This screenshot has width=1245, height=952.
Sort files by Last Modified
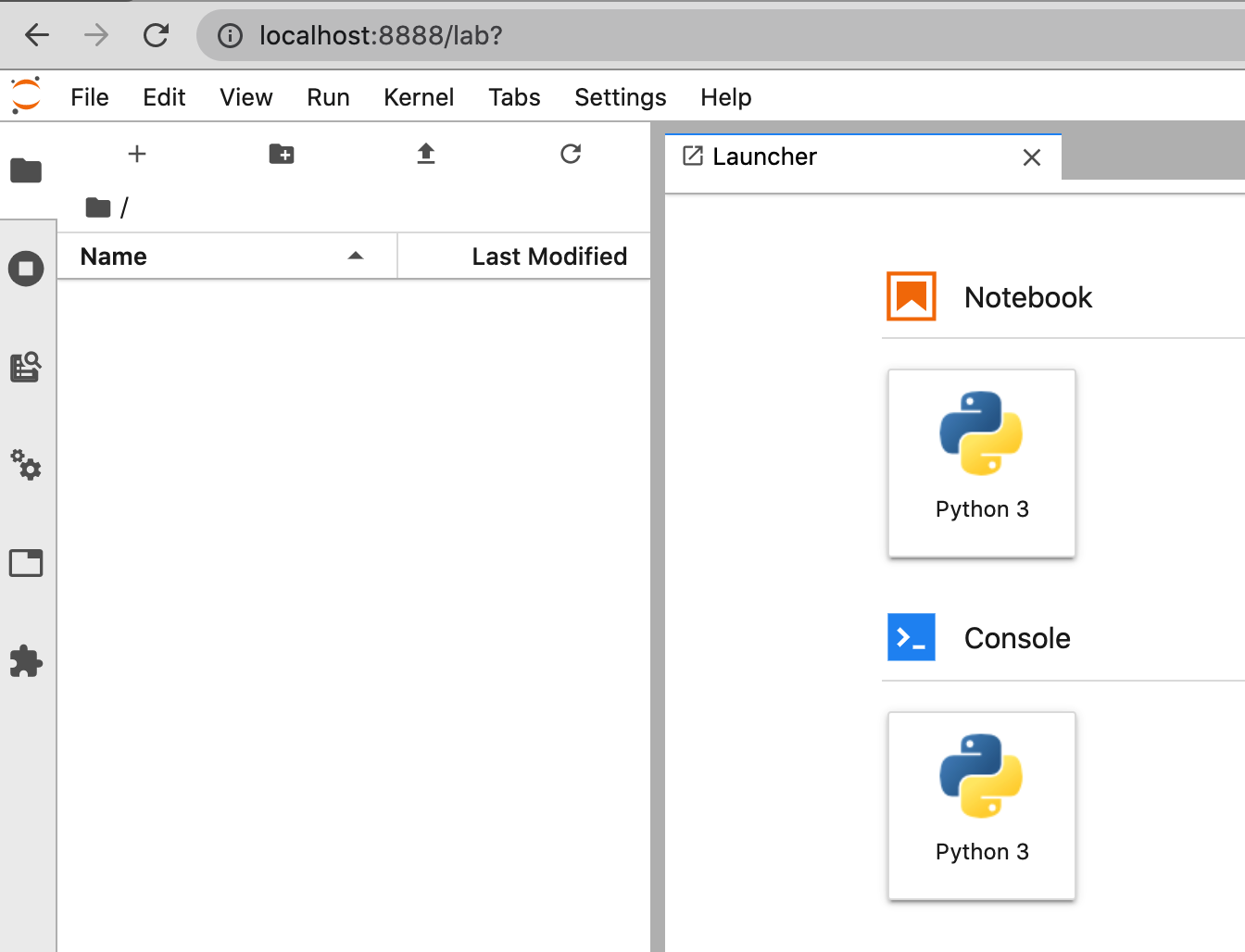point(548,257)
